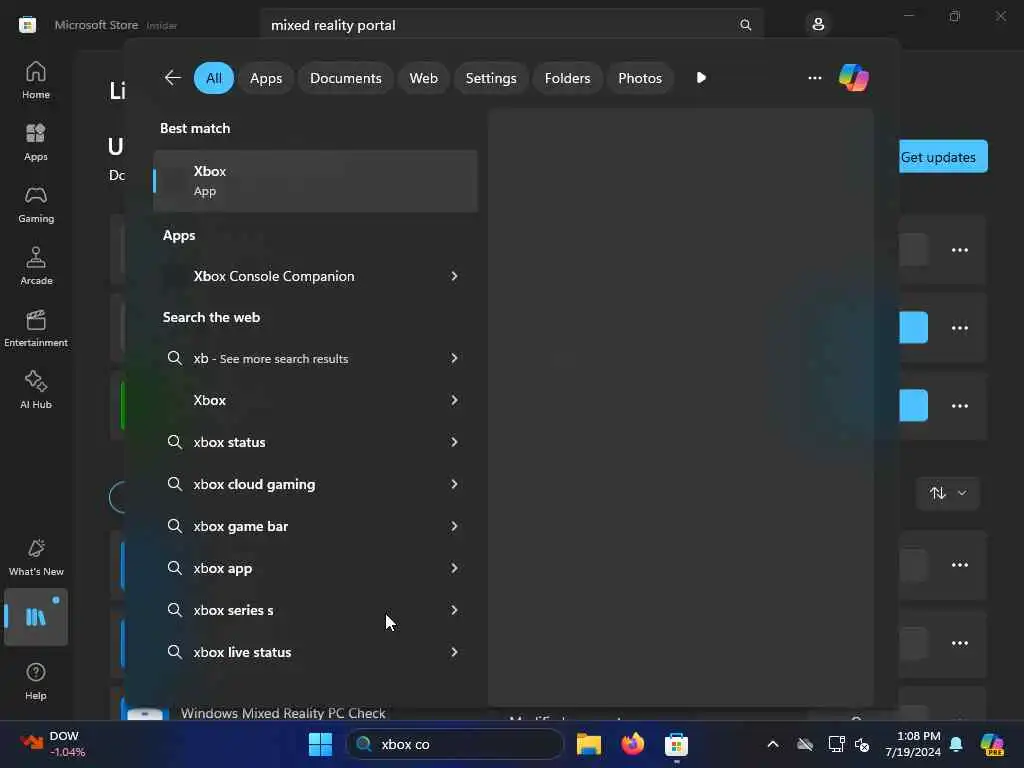Click 'Xbox Console Companion' app result
The height and width of the screenshot is (768, 1024).
pos(274,276)
